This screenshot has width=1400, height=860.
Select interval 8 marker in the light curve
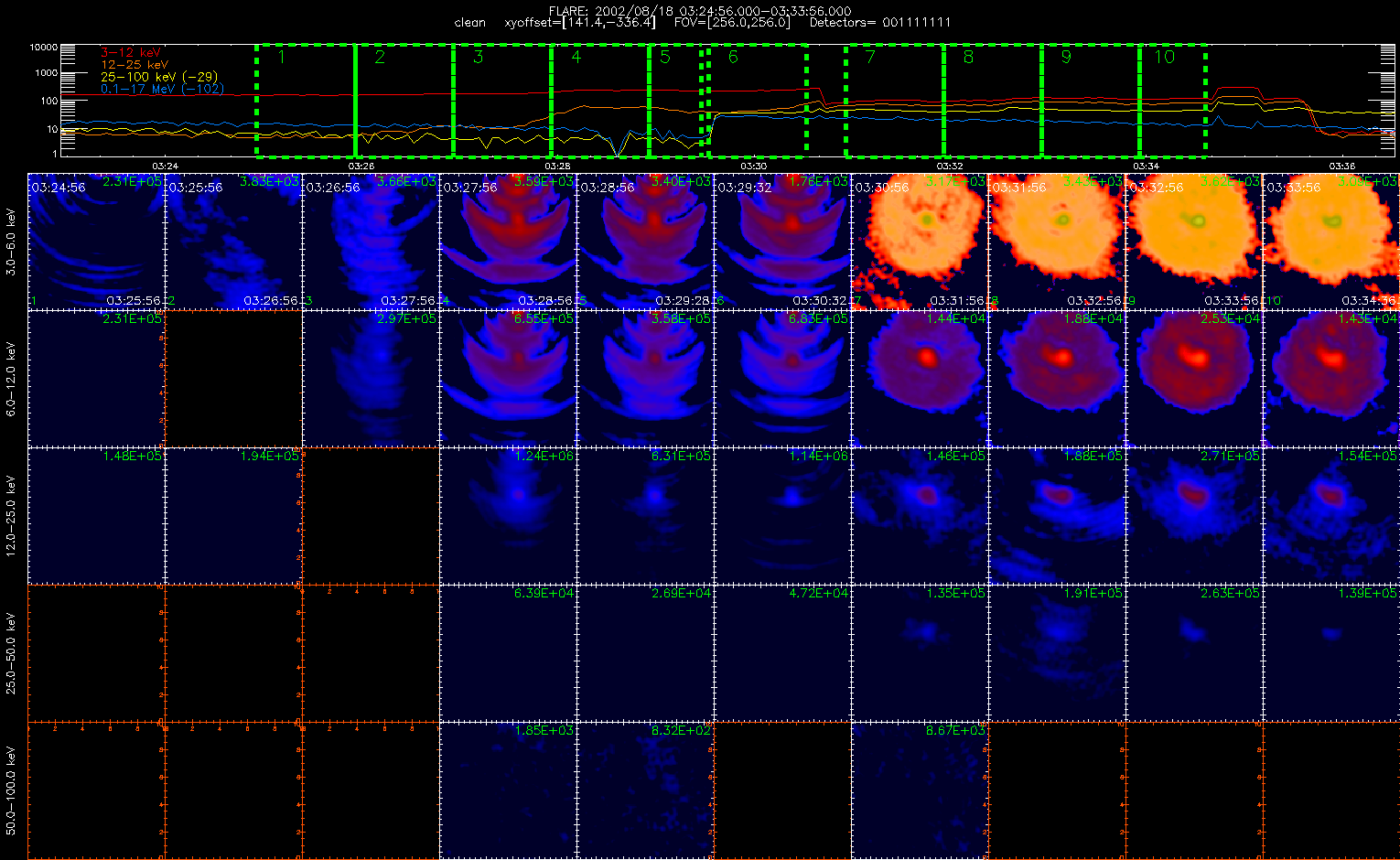(x=968, y=57)
